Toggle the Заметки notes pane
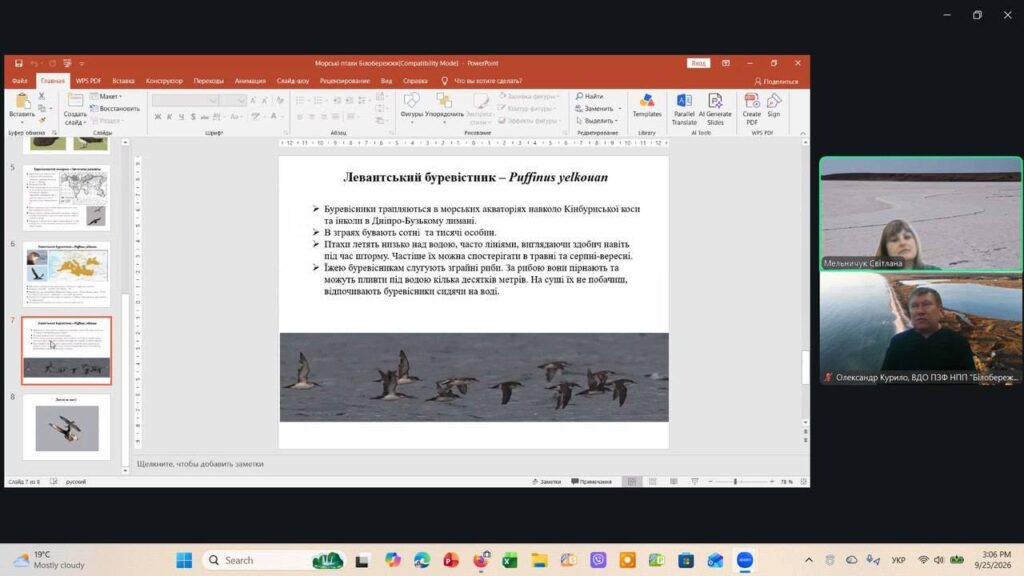This screenshot has width=1024, height=576. click(547, 481)
